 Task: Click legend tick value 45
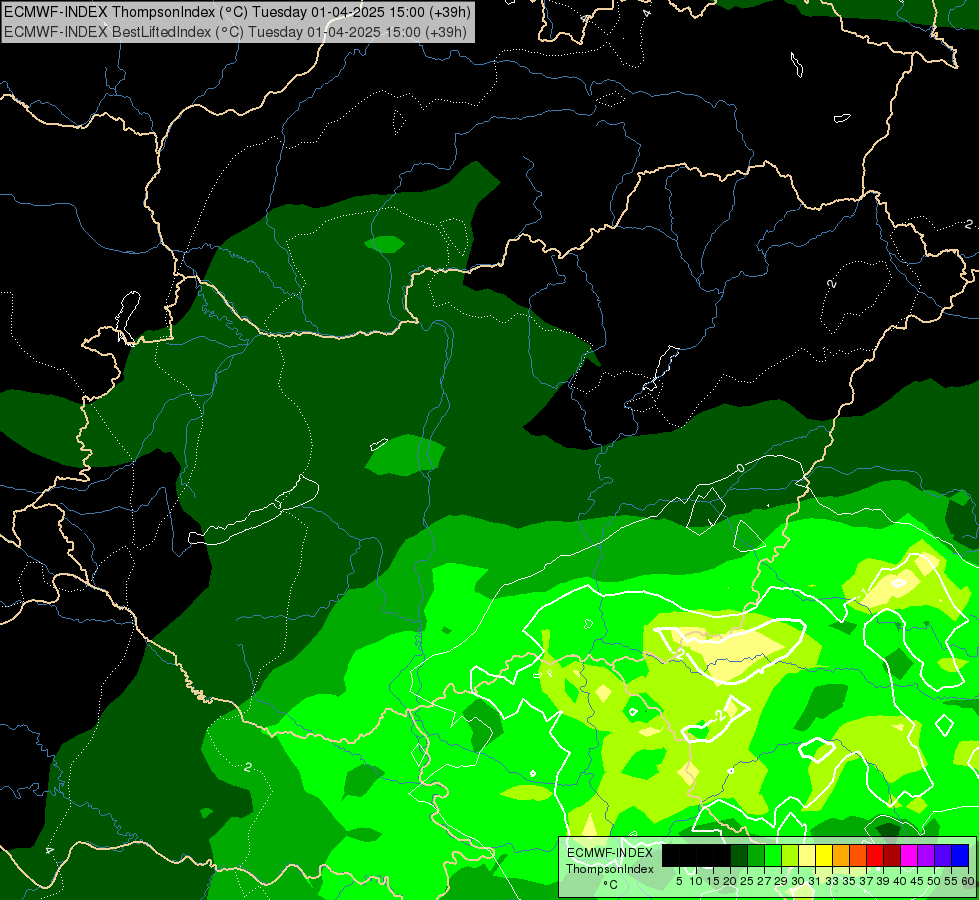(917, 881)
